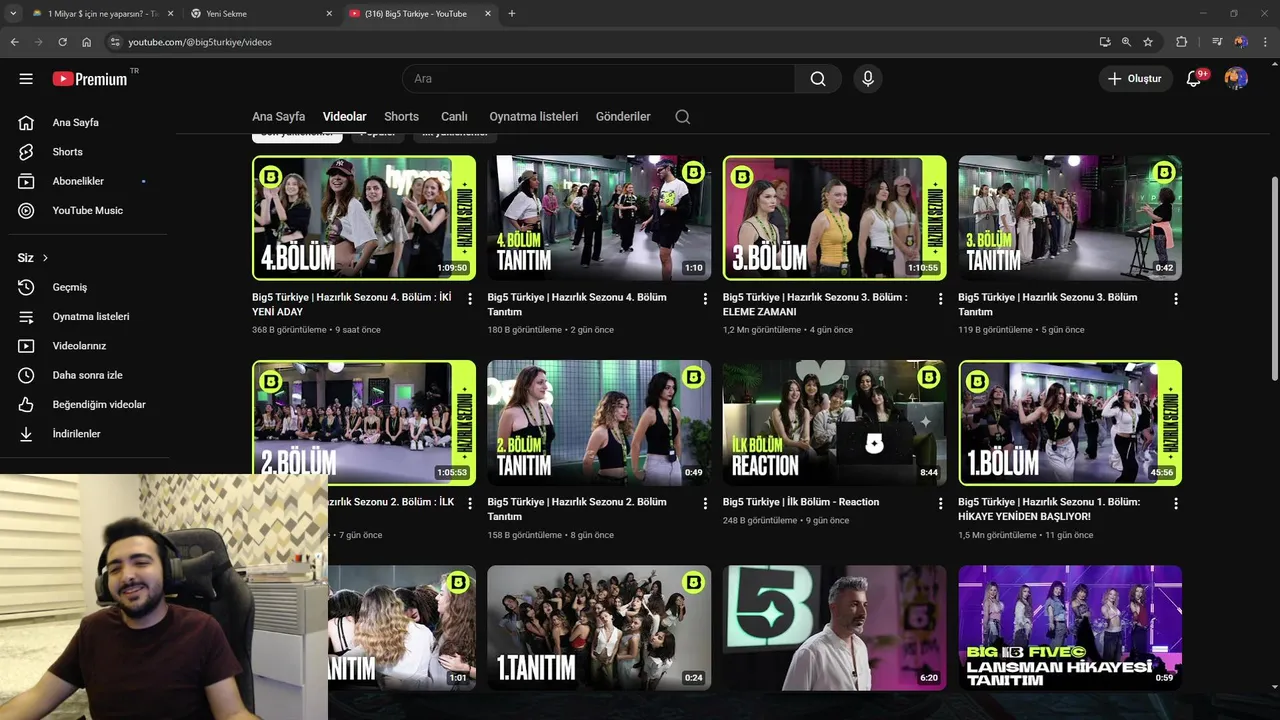Select the Videolar channel tab

pos(344,117)
